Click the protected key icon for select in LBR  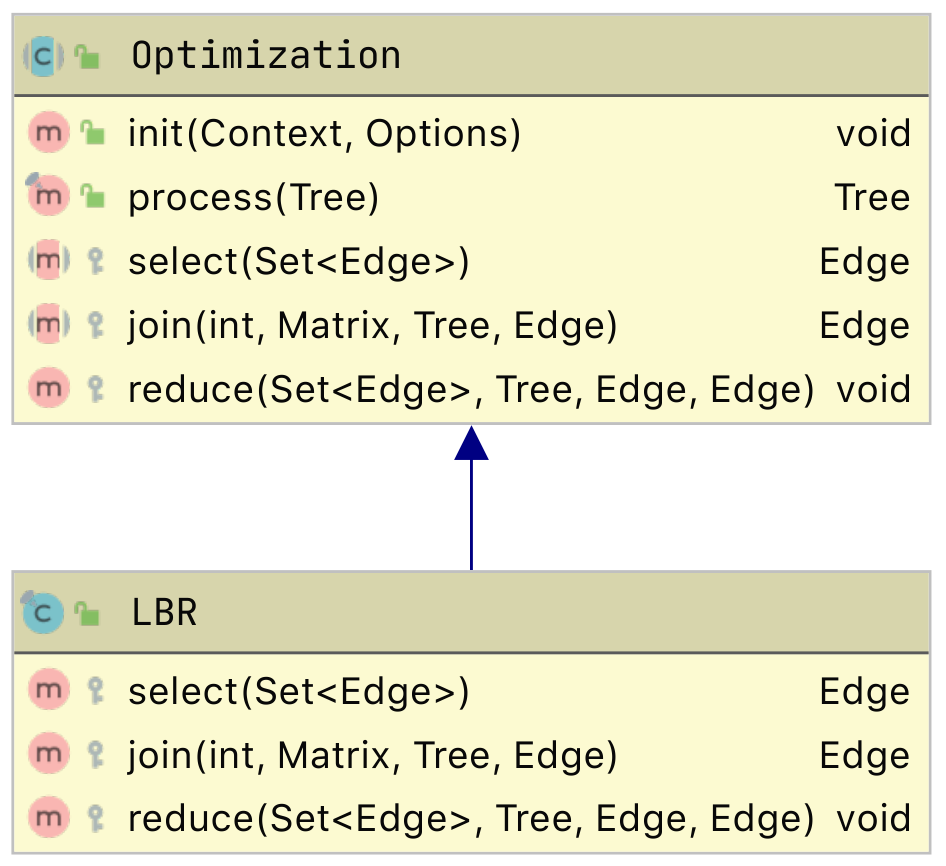click(96, 691)
